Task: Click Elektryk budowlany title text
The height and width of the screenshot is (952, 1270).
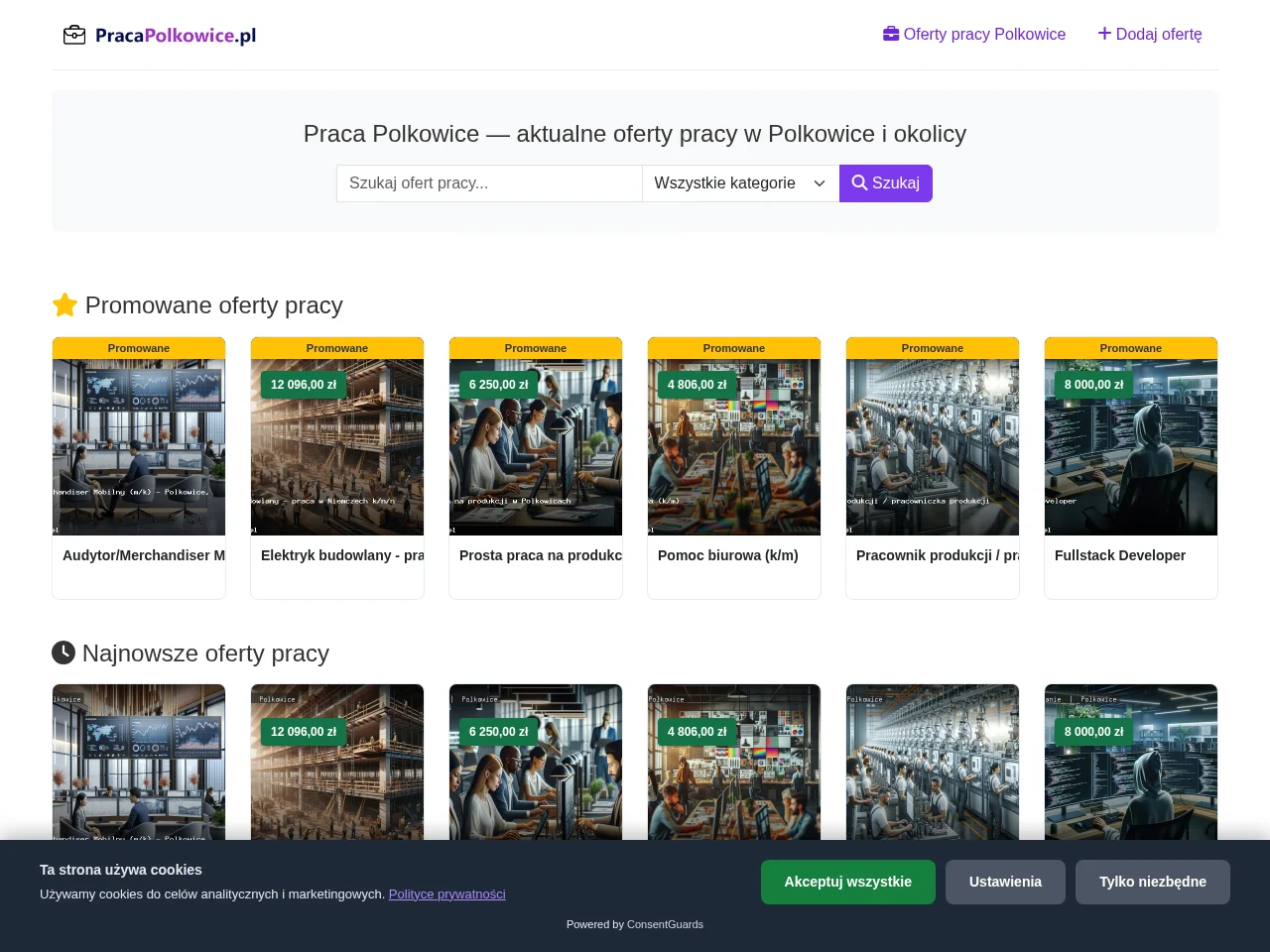Action: click(342, 555)
